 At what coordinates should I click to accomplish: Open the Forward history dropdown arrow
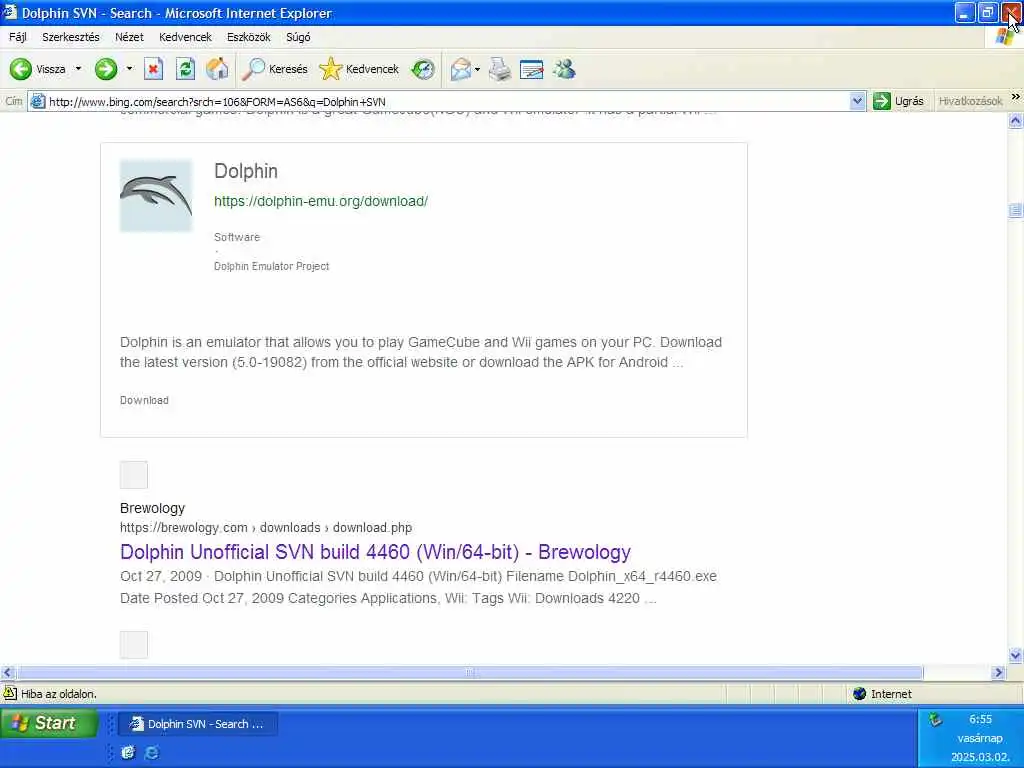129,69
